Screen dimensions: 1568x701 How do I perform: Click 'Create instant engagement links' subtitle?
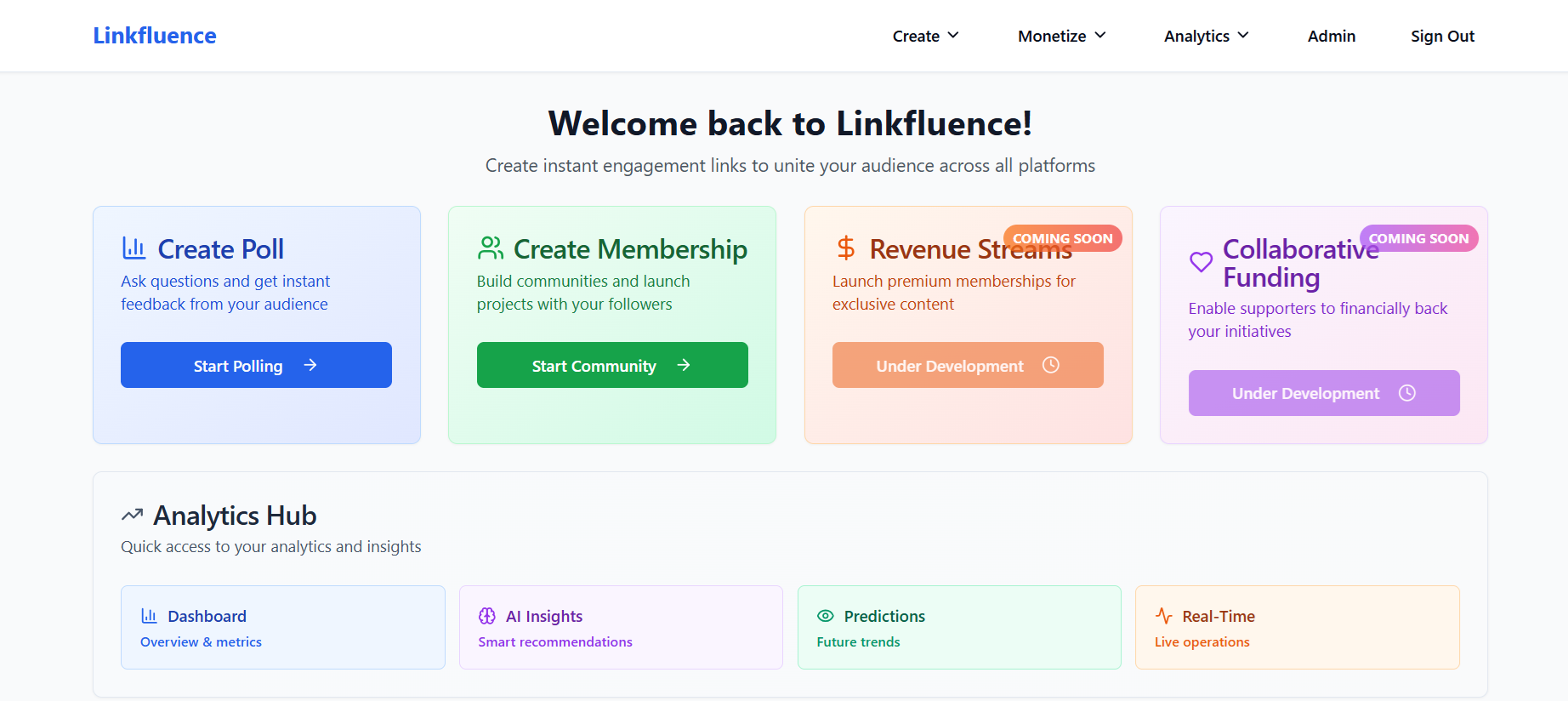[x=790, y=165]
